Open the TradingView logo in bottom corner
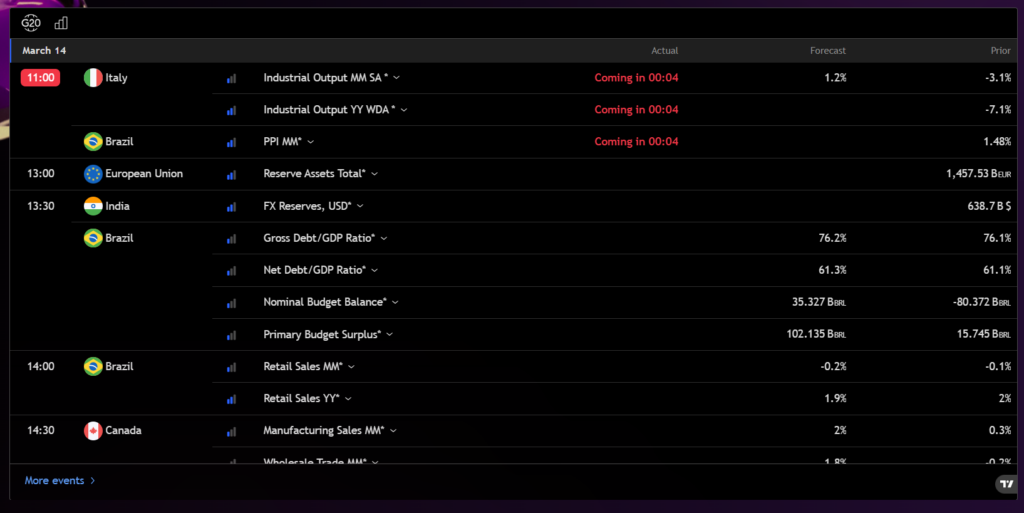The image size is (1024, 513). [1005, 484]
